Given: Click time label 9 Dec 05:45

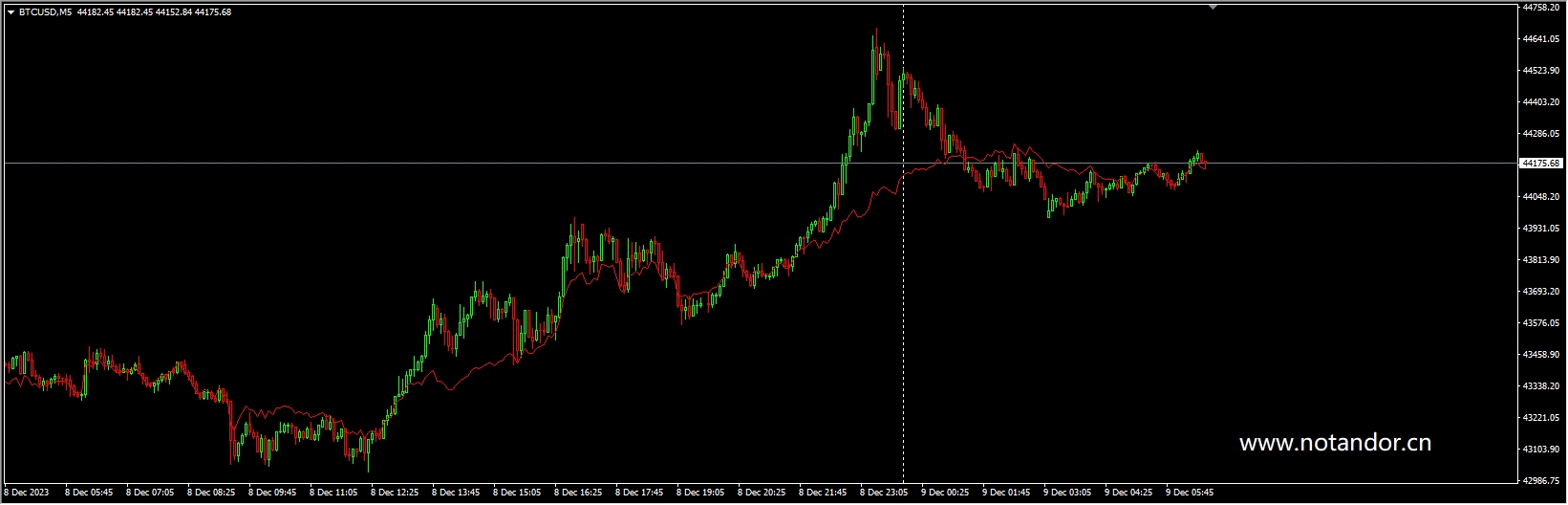Looking at the screenshot, I should pyautogui.click(x=1190, y=494).
